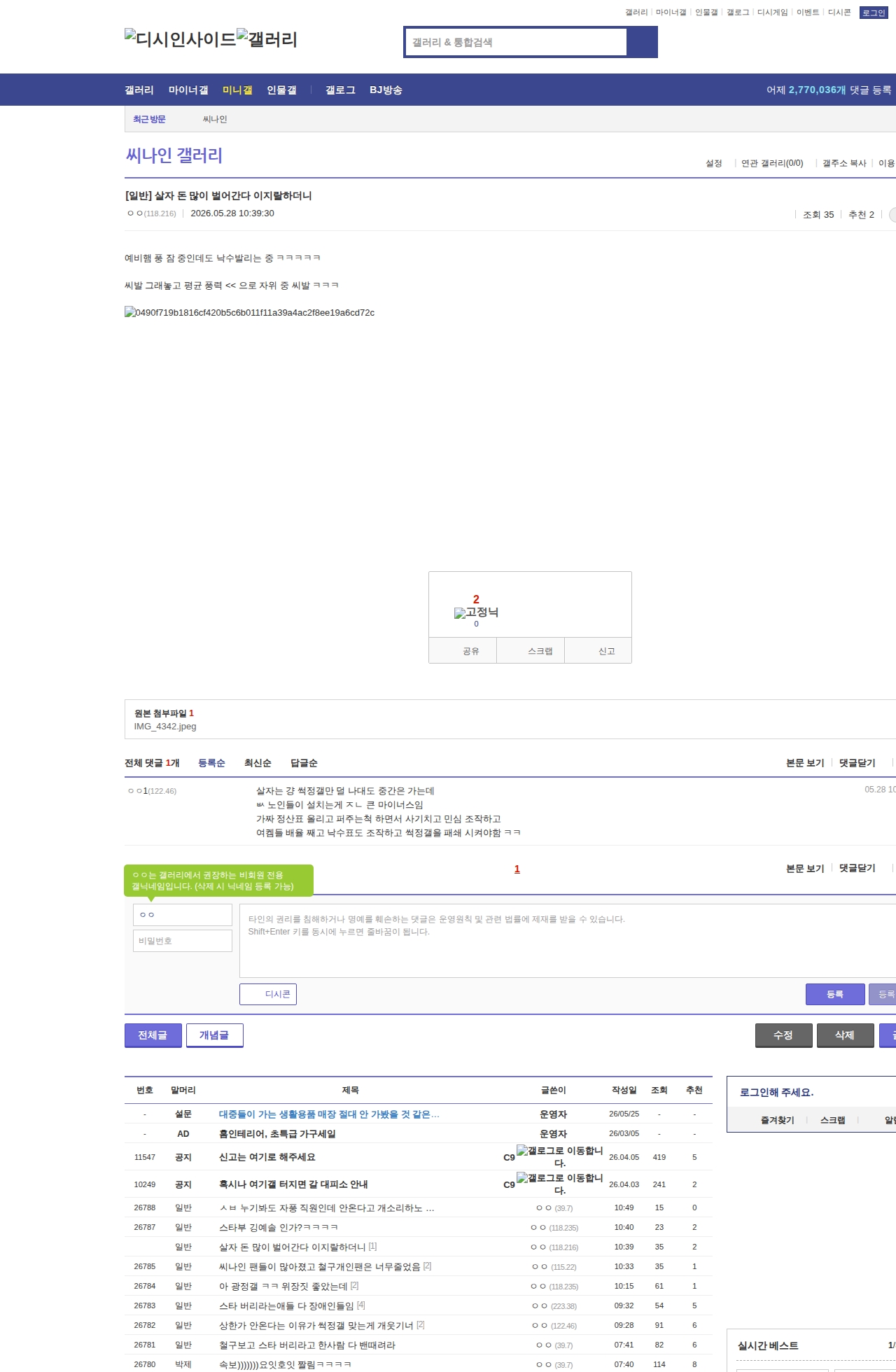Click the search submit button beside search box

(642, 42)
